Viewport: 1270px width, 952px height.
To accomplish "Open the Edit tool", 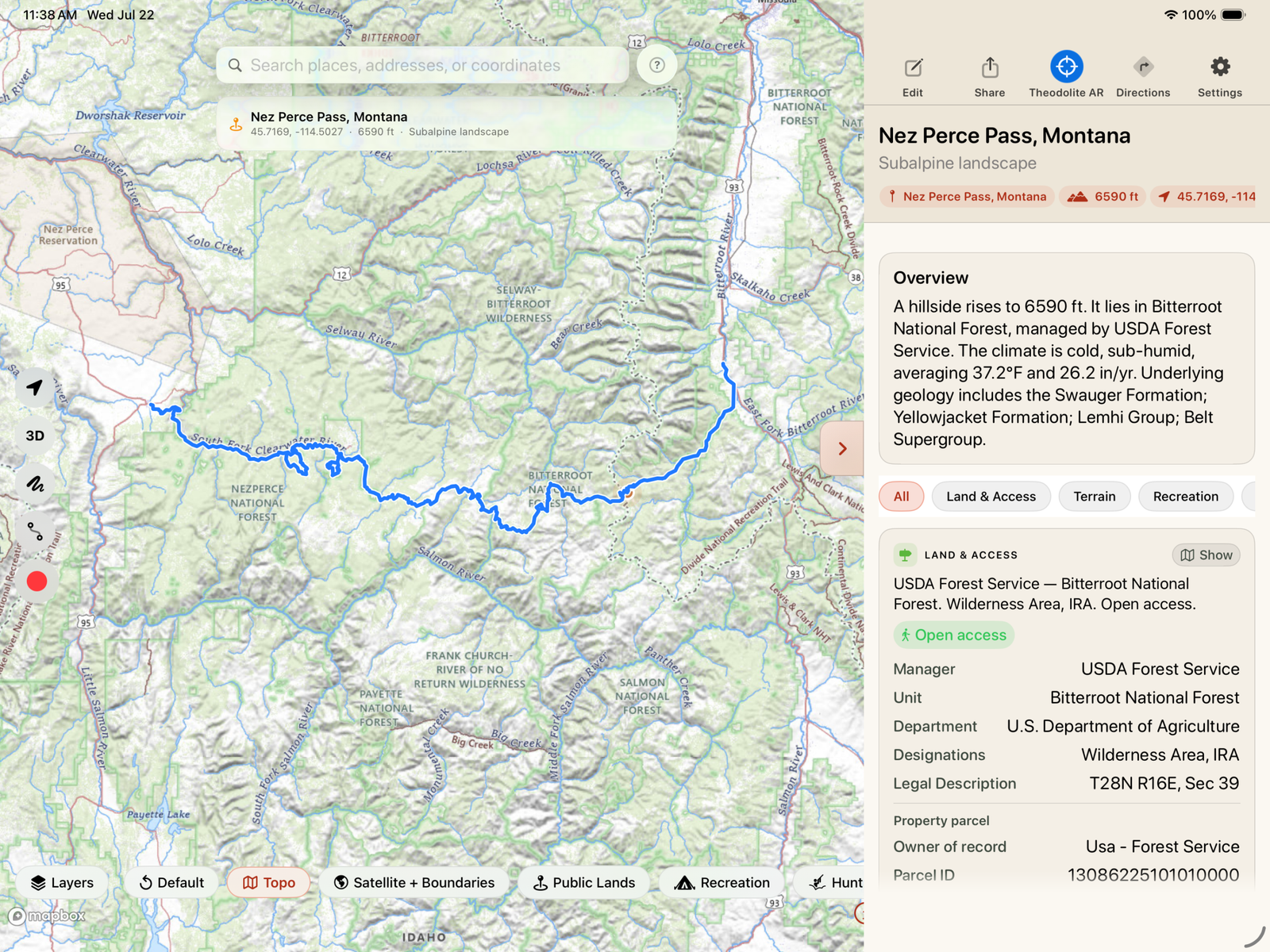I will (913, 77).
